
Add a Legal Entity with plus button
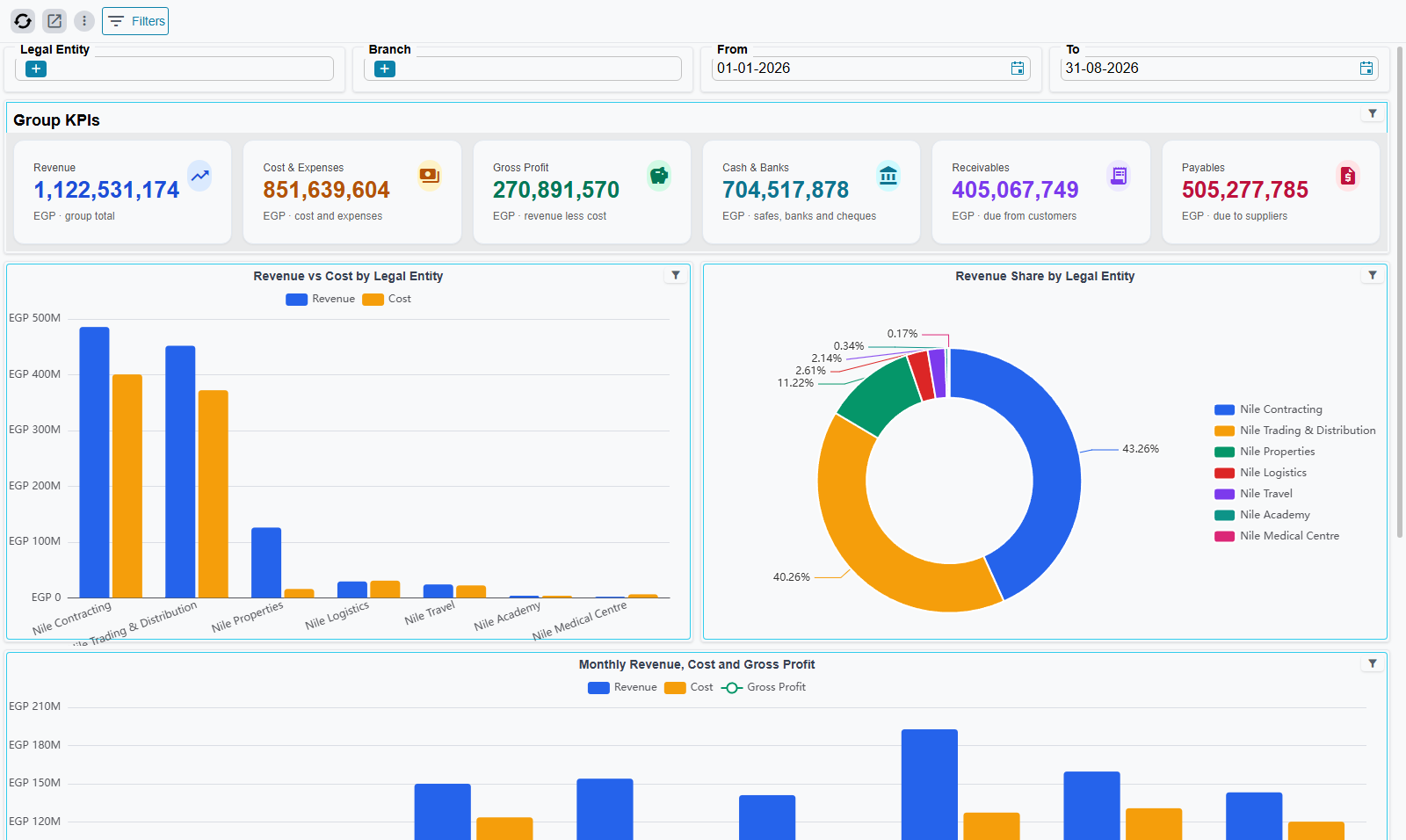[36, 69]
